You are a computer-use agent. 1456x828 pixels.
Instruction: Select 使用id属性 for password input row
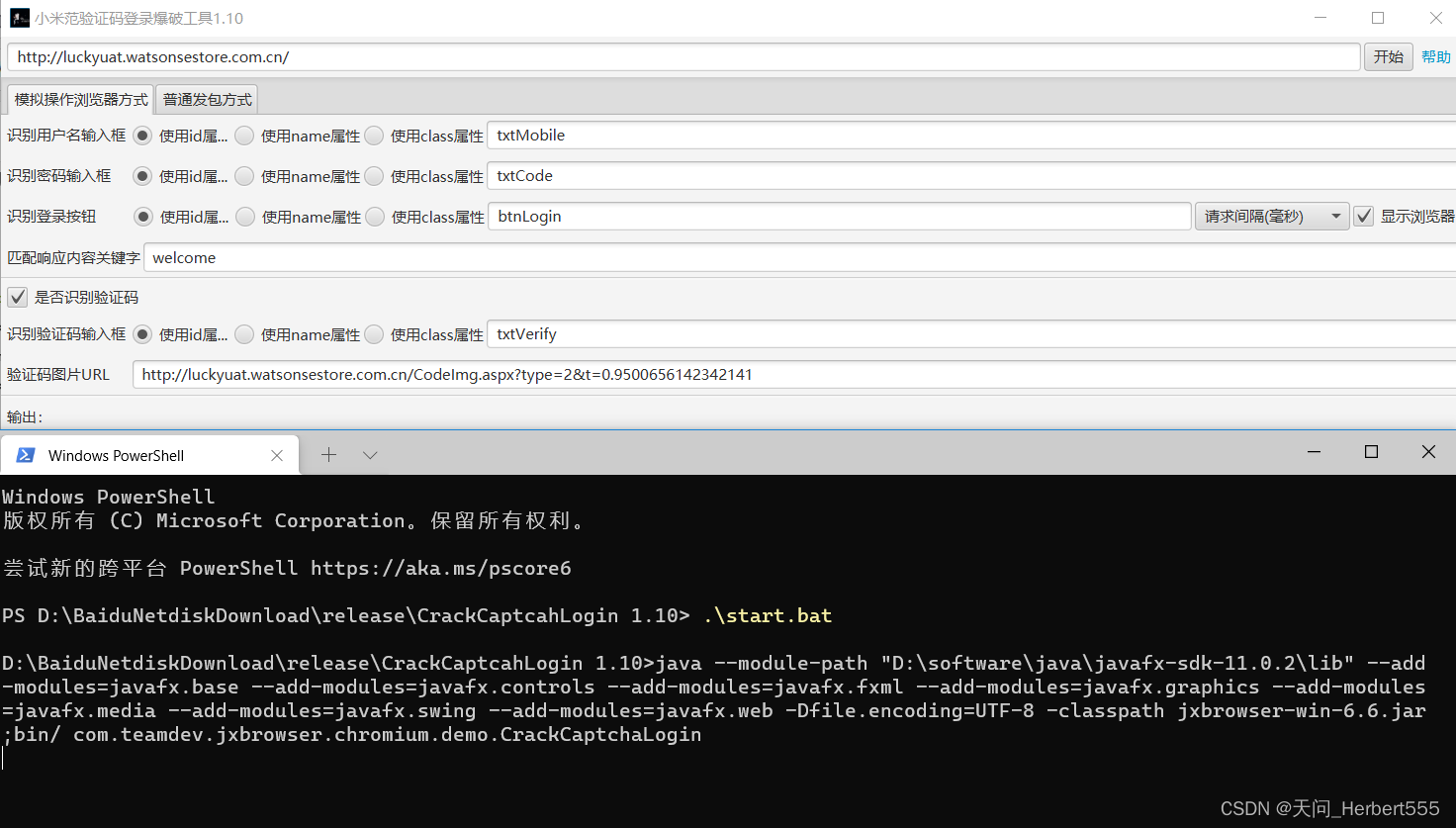(x=142, y=176)
